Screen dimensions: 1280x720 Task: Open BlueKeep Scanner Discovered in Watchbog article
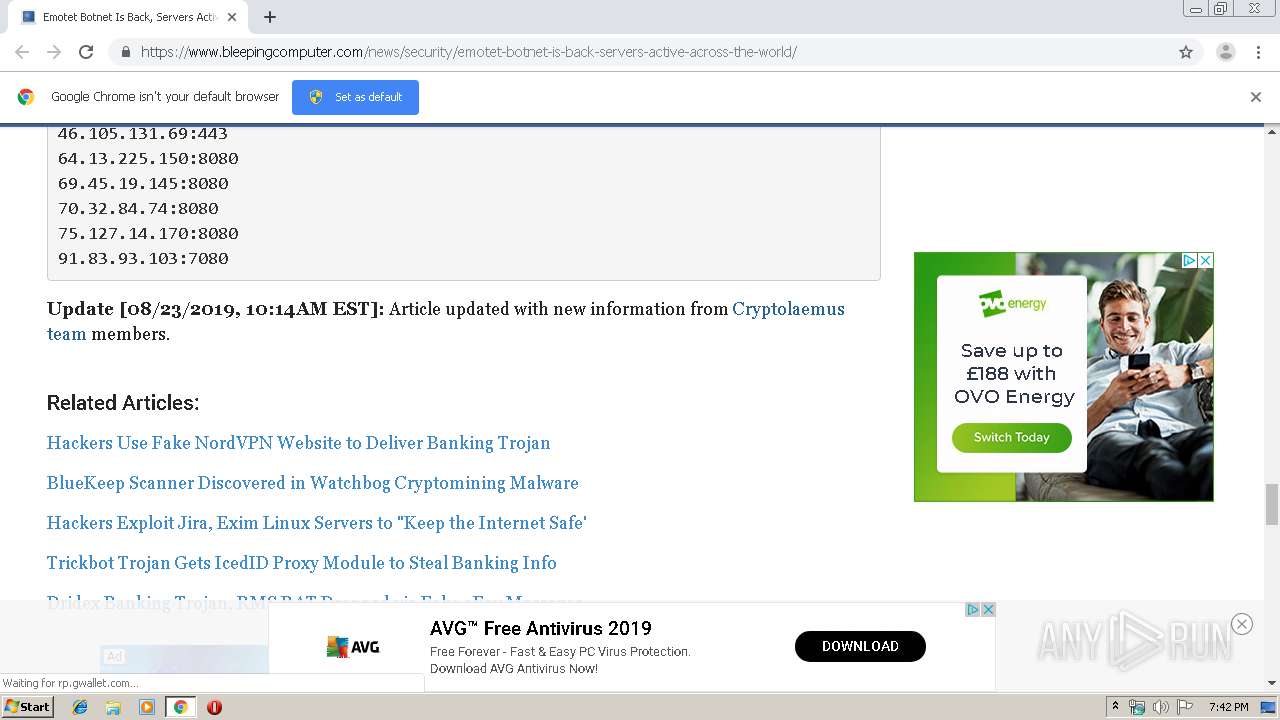312,483
